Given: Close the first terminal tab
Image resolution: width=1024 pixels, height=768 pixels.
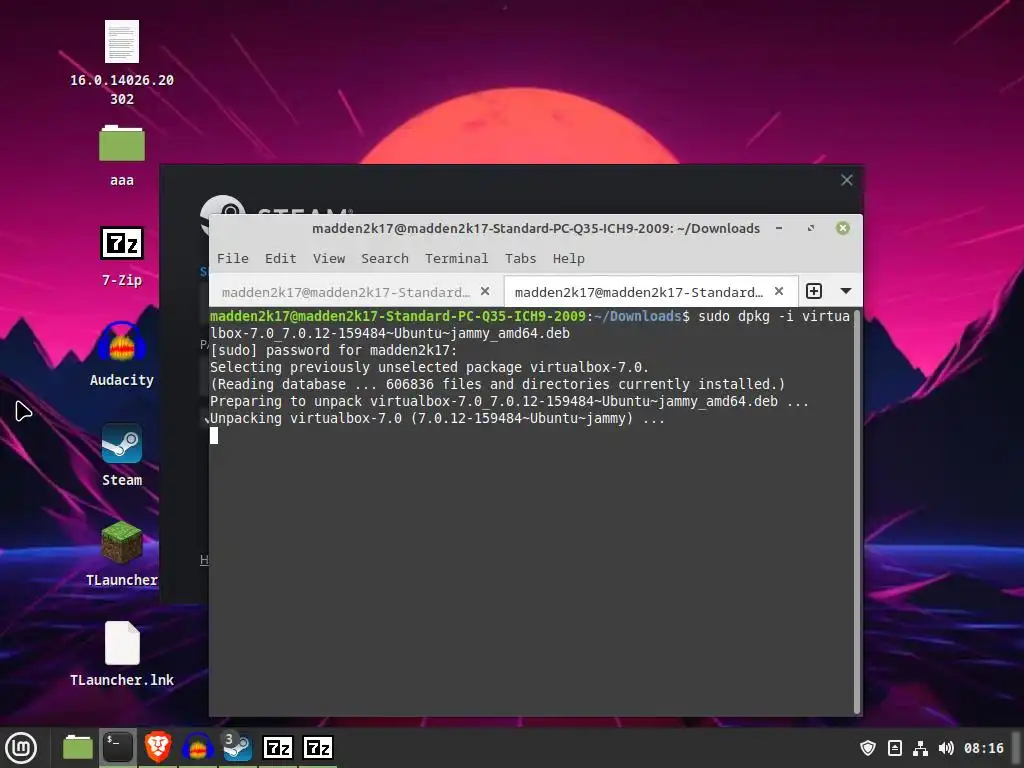Looking at the screenshot, I should [485, 291].
